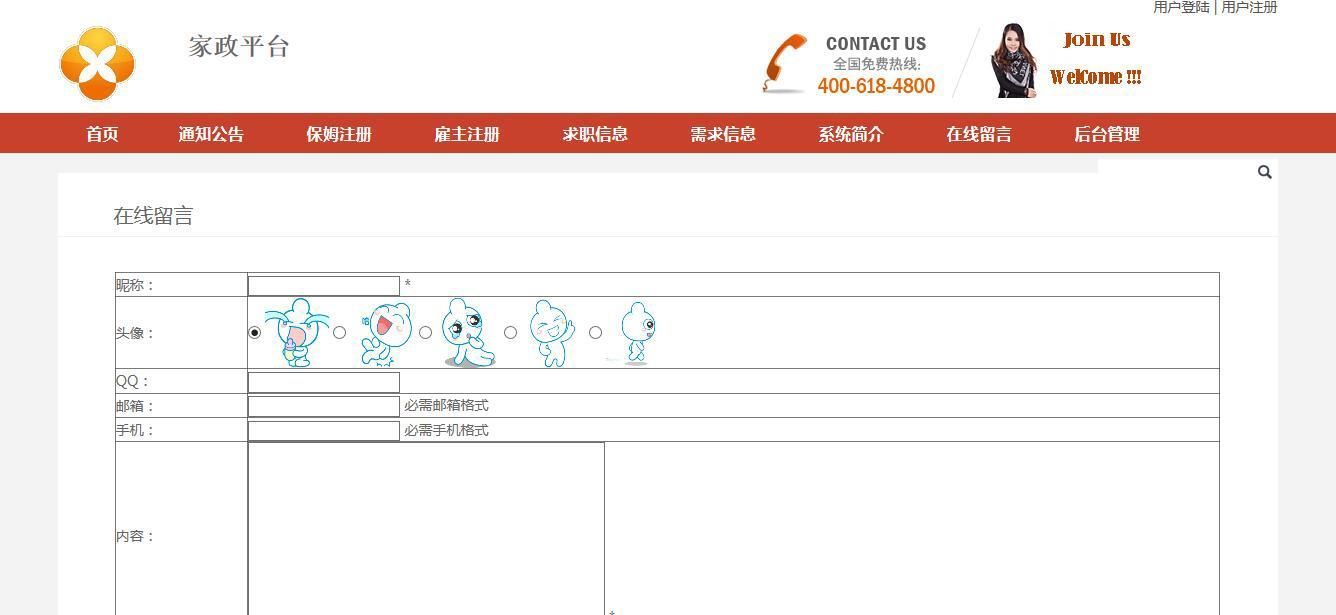Image resolution: width=1336 pixels, height=615 pixels.
Task: Open the 系统简介 menu item
Action: 851,134
